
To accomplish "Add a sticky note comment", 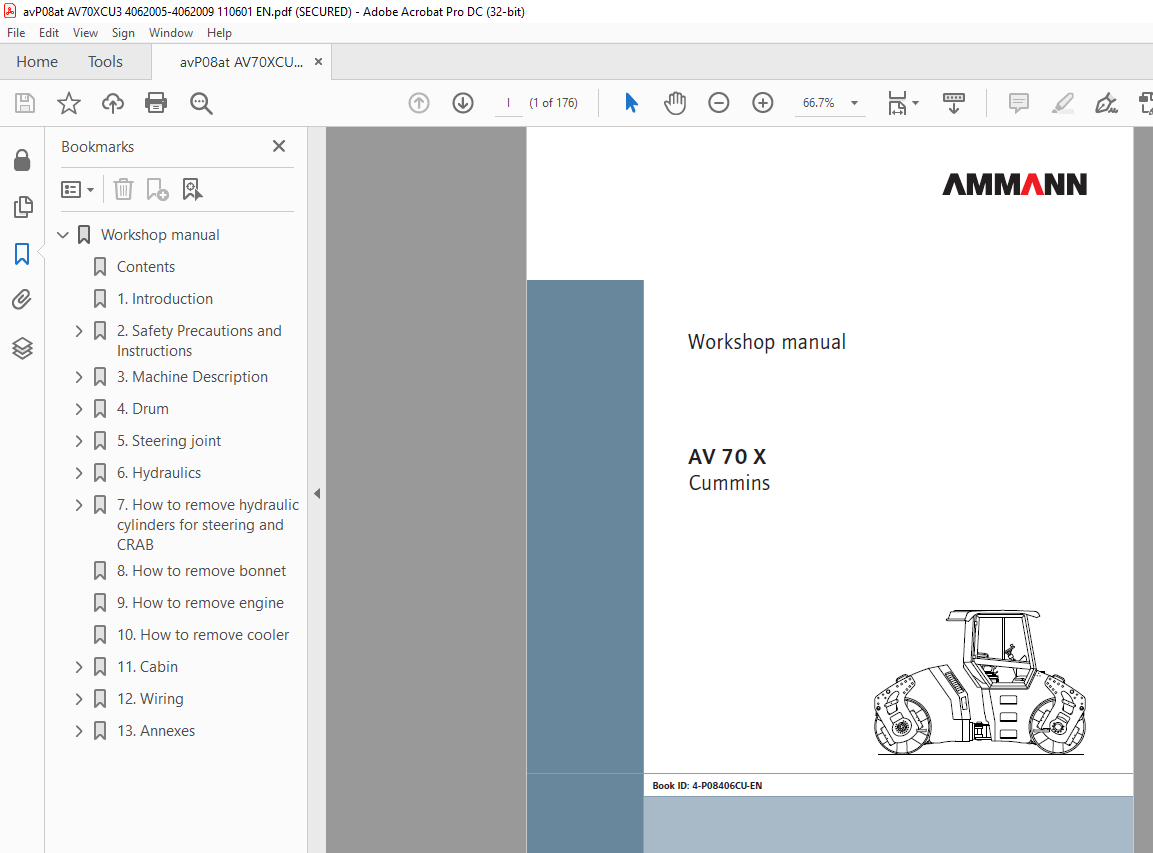I will tap(1018, 103).
